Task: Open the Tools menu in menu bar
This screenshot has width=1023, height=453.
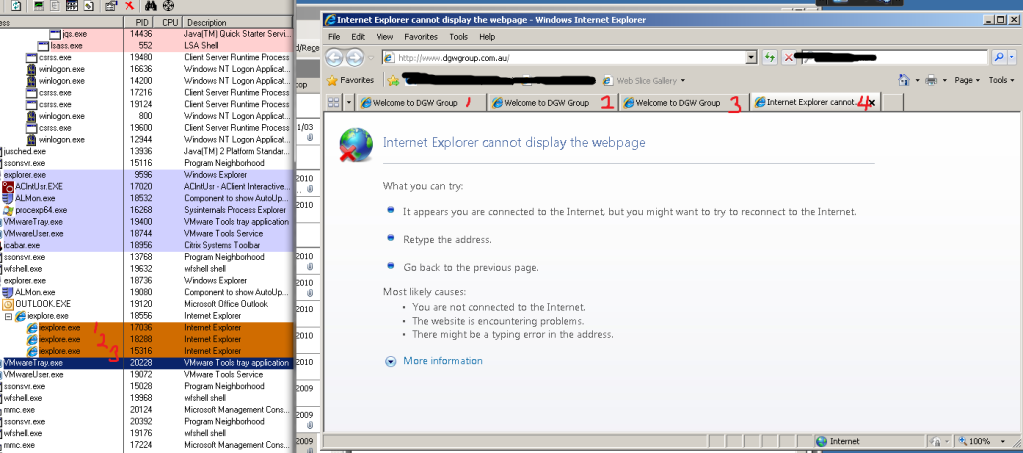Action: (459, 37)
